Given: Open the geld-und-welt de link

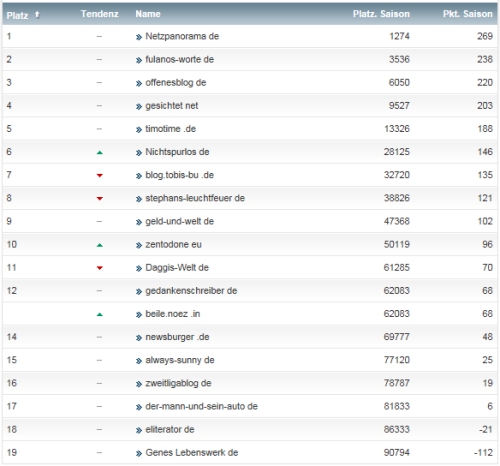Looking at the screenshot, I should [179, 221].
